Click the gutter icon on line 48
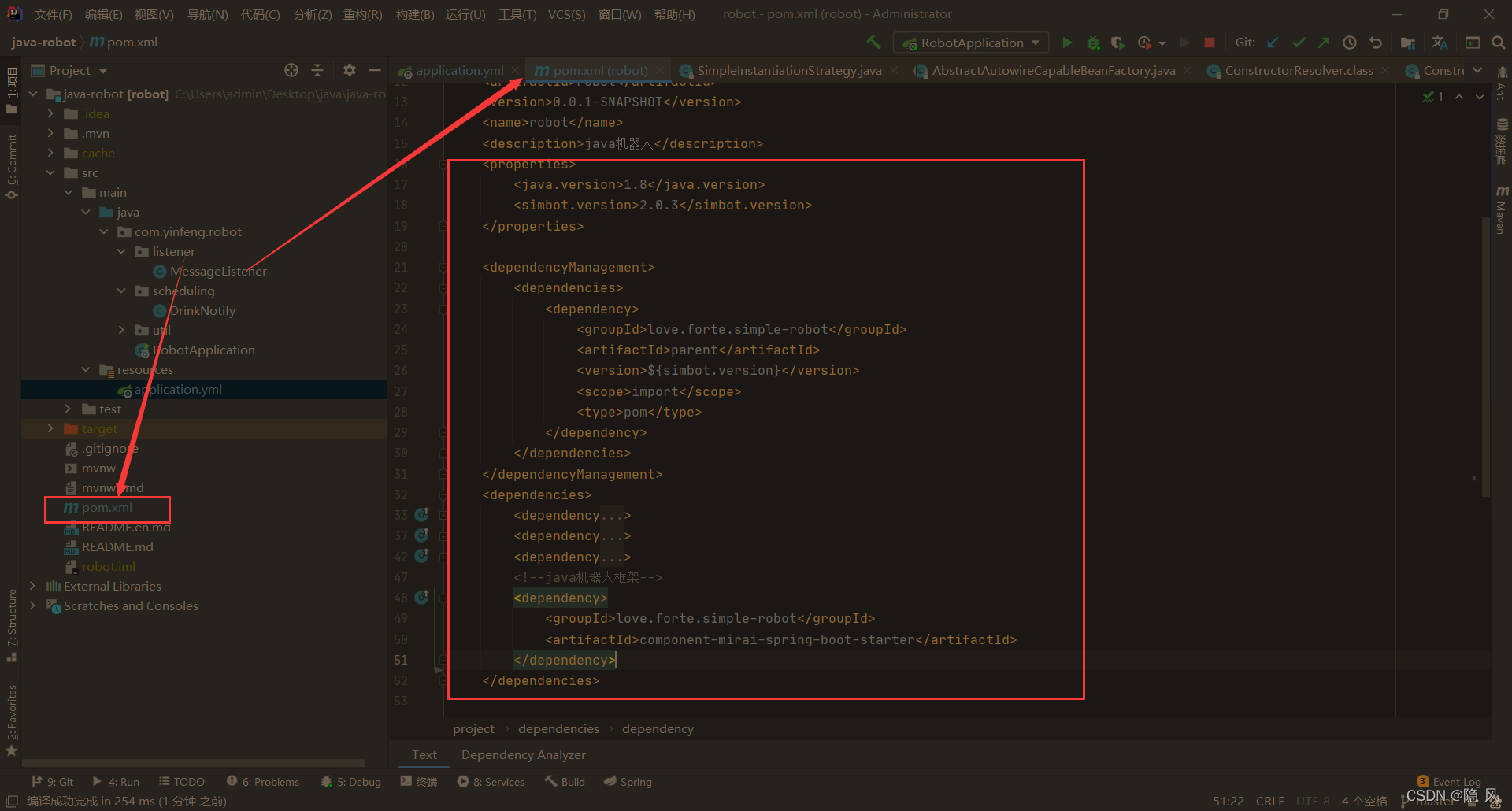 pos(421,598)
